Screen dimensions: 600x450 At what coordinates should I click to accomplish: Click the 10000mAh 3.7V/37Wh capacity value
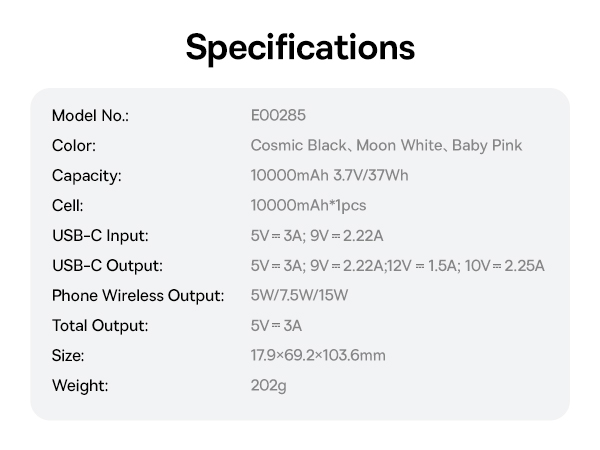pyautogui.click(x=329, y=176)
